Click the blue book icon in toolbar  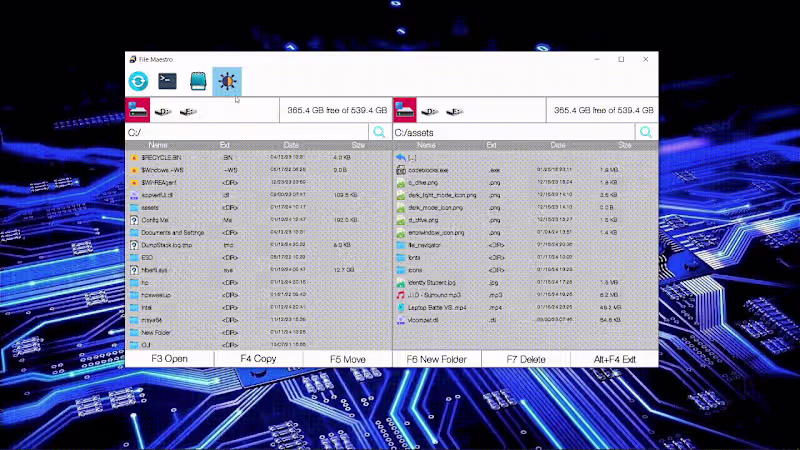(198, 81)
